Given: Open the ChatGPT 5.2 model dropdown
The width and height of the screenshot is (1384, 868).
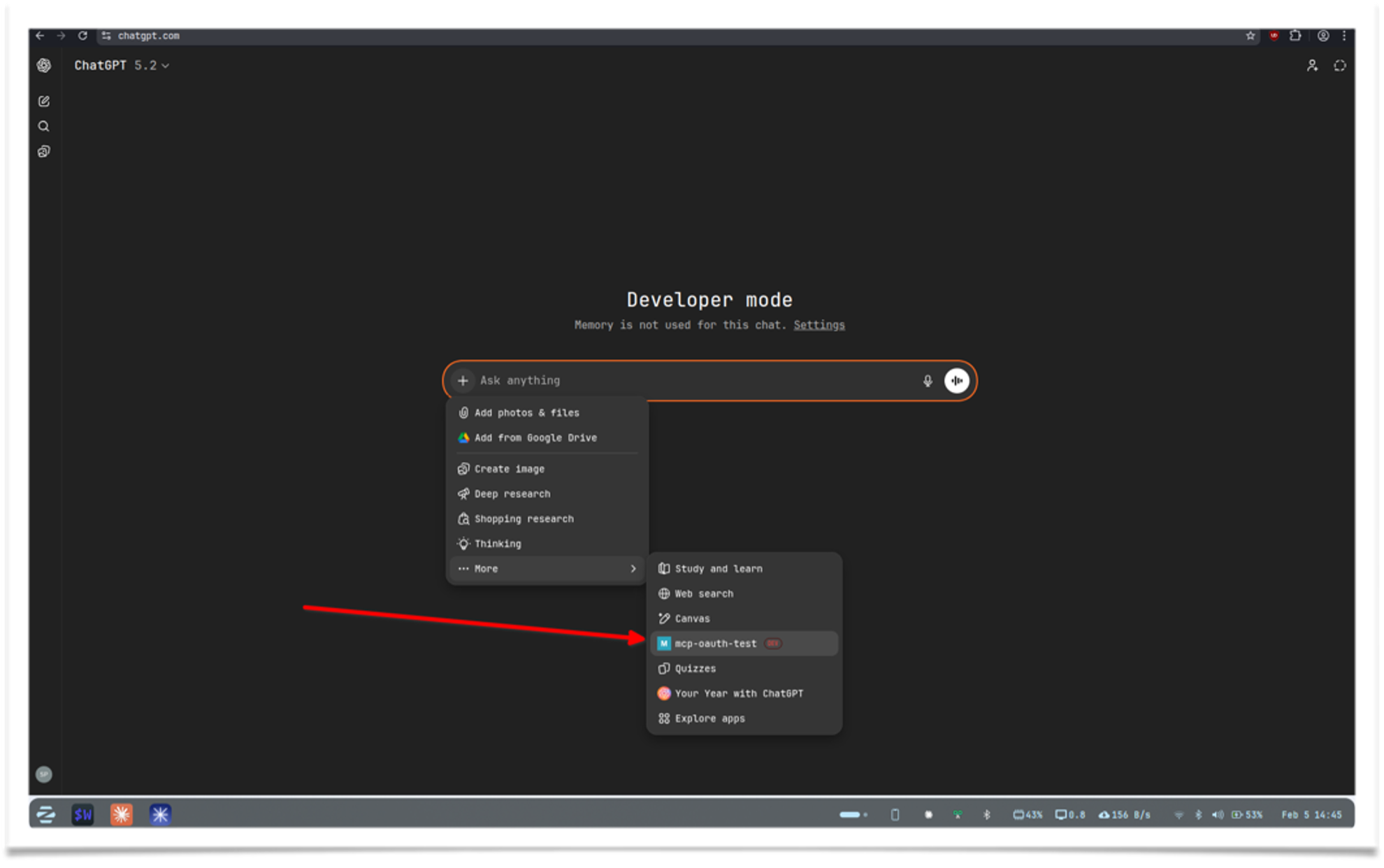Looking at the screenshot, I should (120, 65).
